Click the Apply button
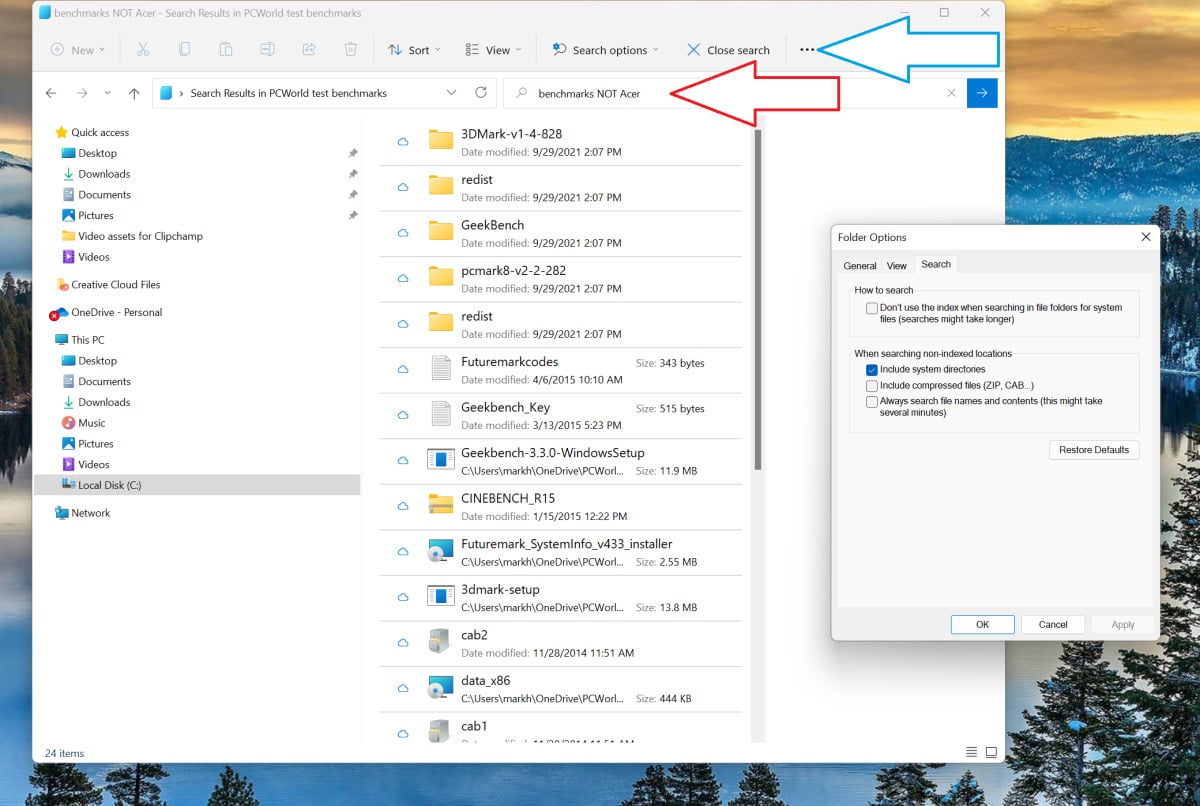1200x806 pixels. (x=1123, y=624)
